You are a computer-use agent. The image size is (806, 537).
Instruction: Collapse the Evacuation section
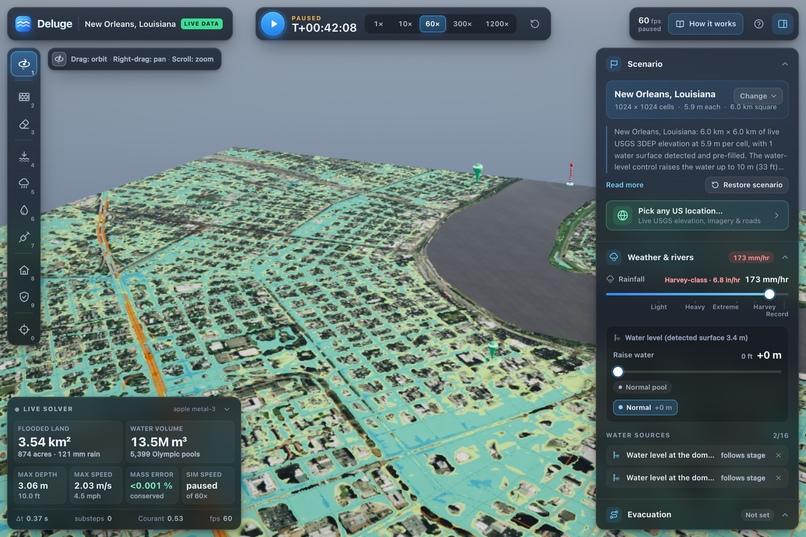(x=784, y=514)
